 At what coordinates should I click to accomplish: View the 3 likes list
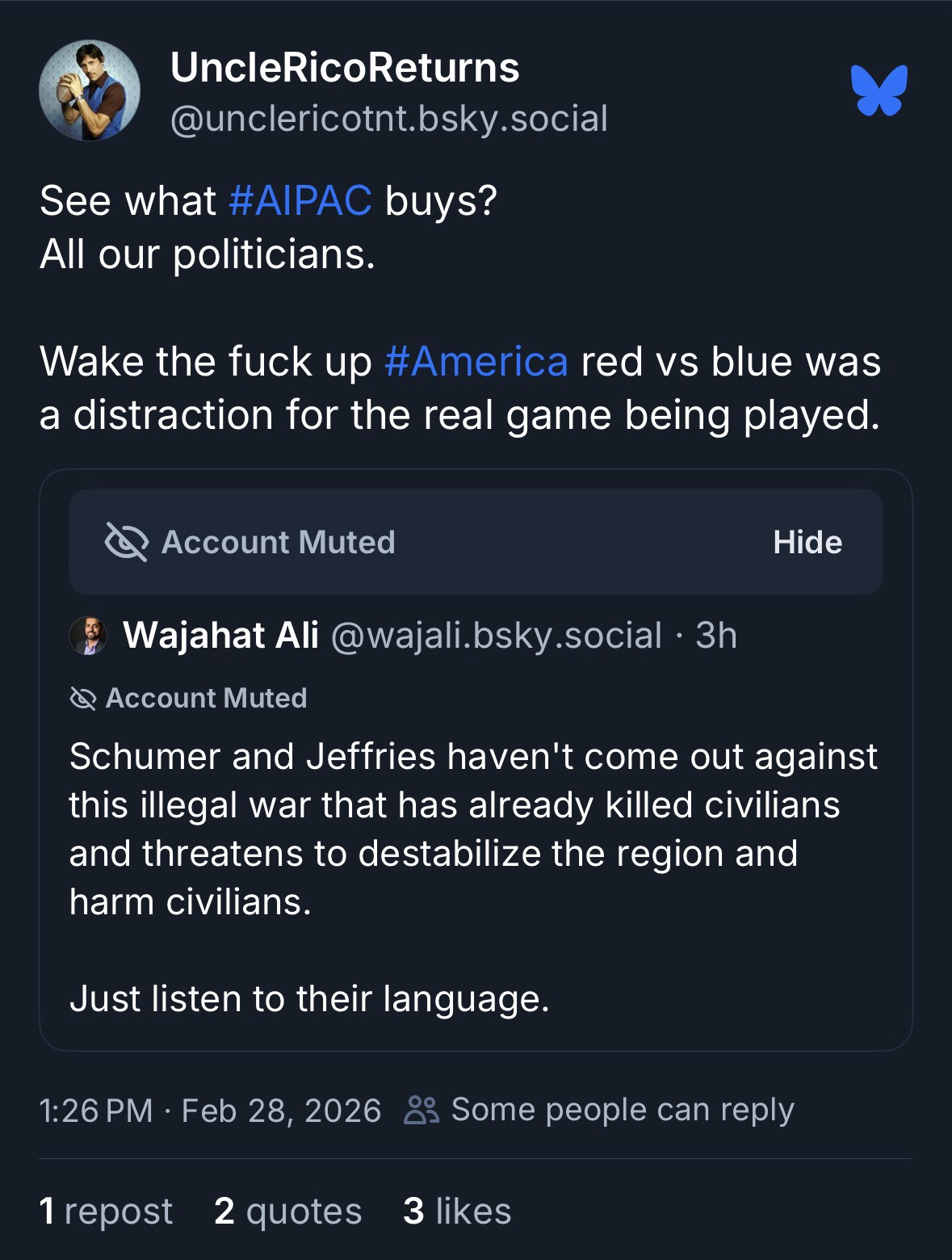tap(457, 1211)
